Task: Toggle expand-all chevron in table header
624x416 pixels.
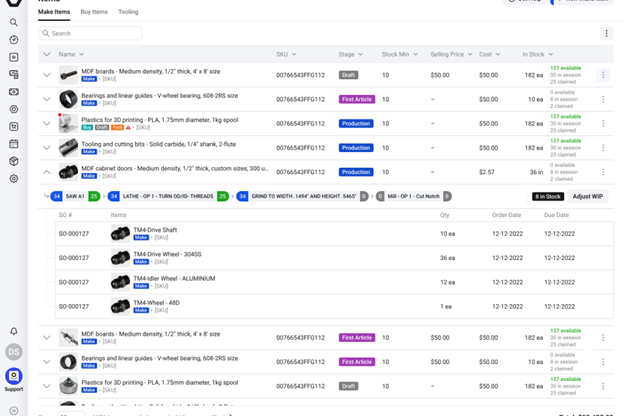Action: click(47, 54)
